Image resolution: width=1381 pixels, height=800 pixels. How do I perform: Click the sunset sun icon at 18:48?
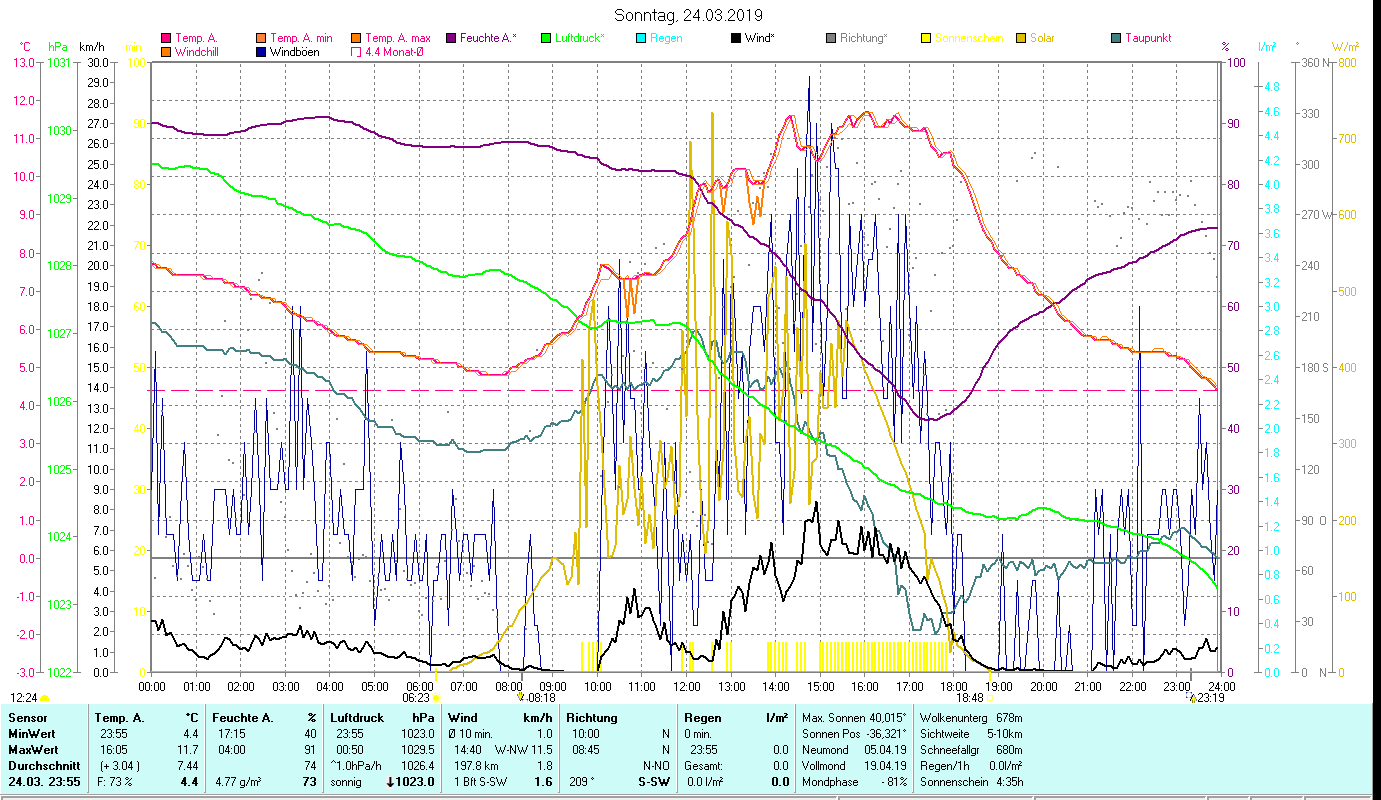(991, 698)
